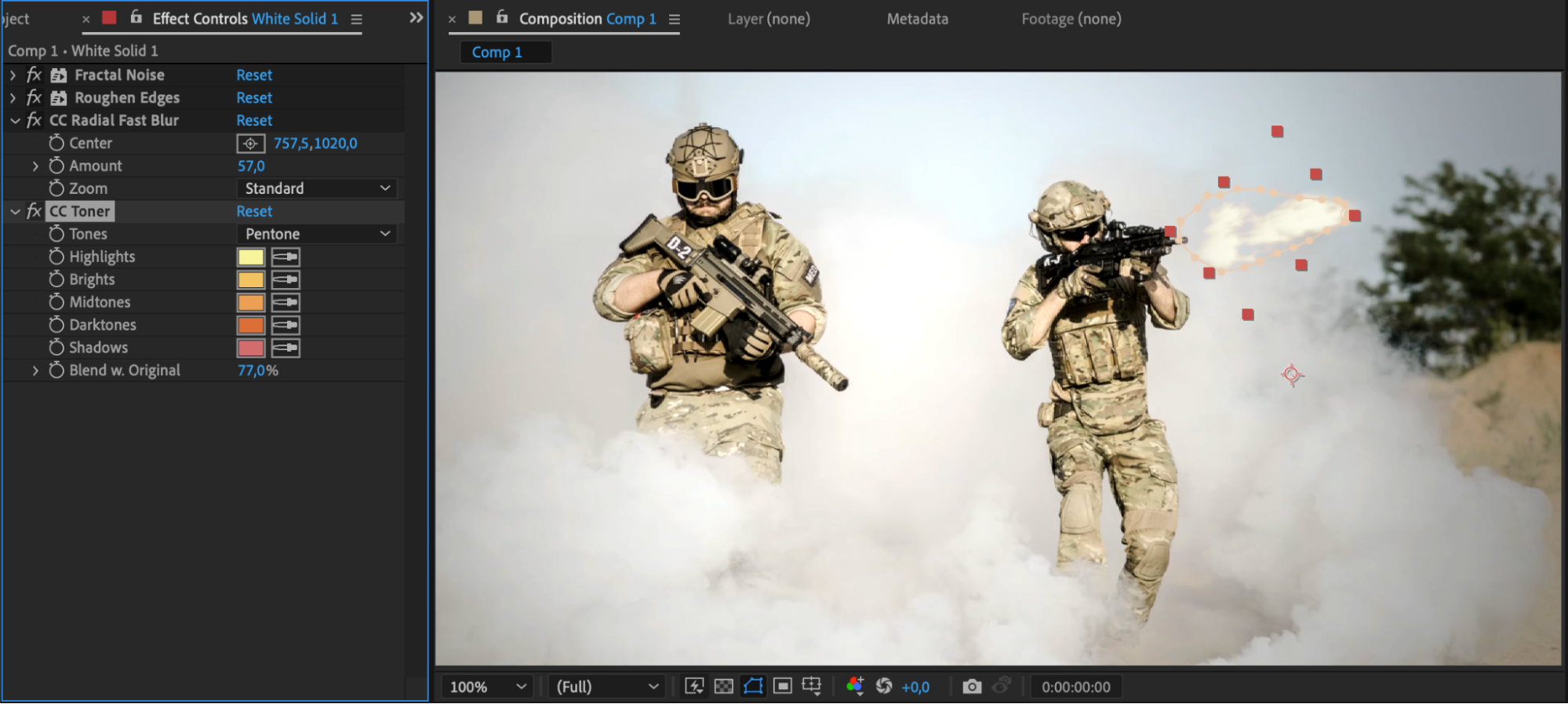Toggle CC Radial Fast Blur fx switch
Screen dimensions: 1568x704
click(x=34, y=120)
